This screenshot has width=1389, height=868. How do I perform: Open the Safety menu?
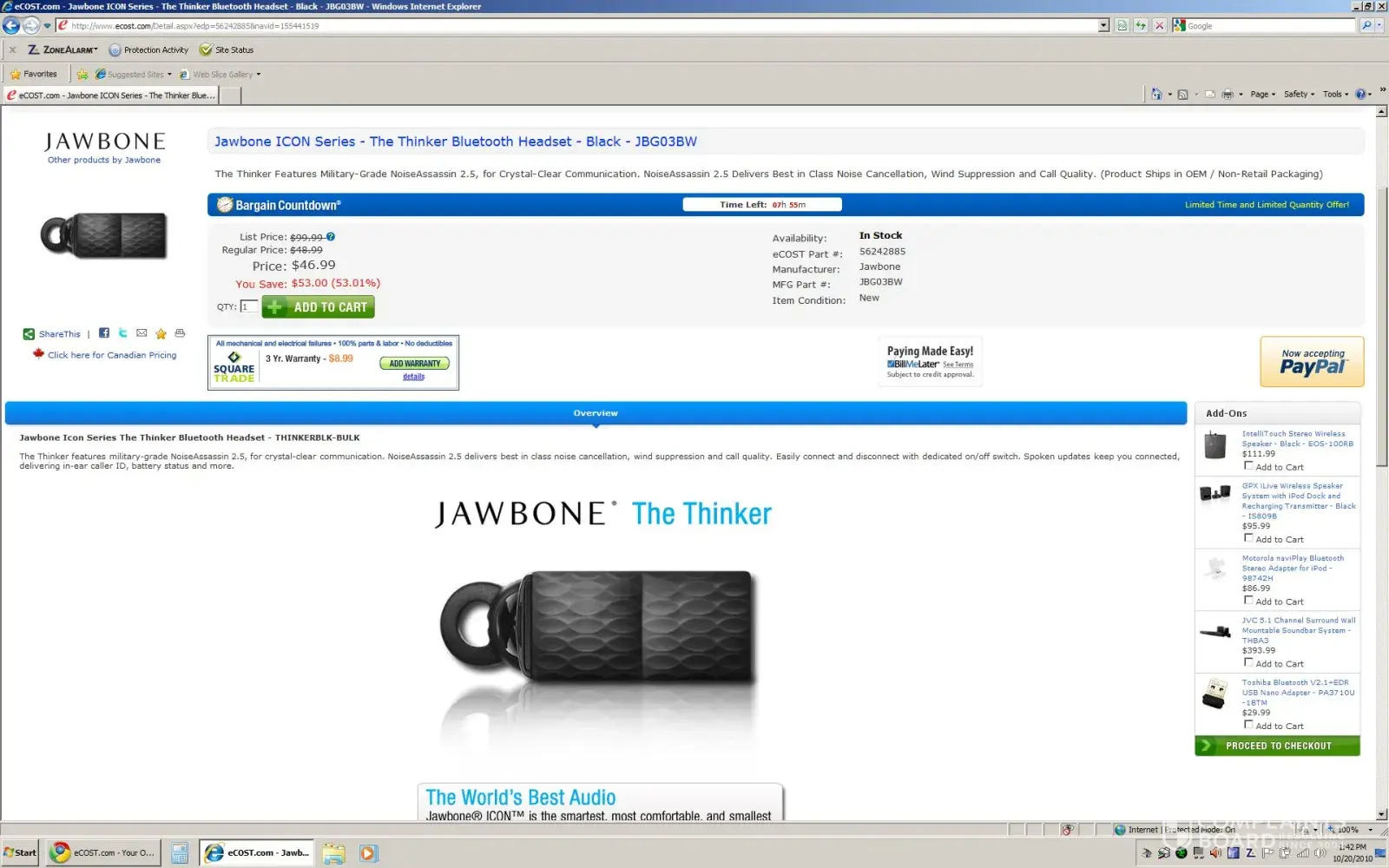1299,94
